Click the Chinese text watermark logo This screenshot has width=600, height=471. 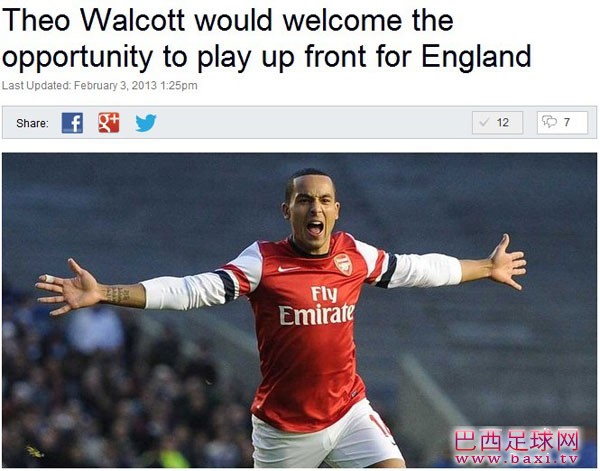517,441
